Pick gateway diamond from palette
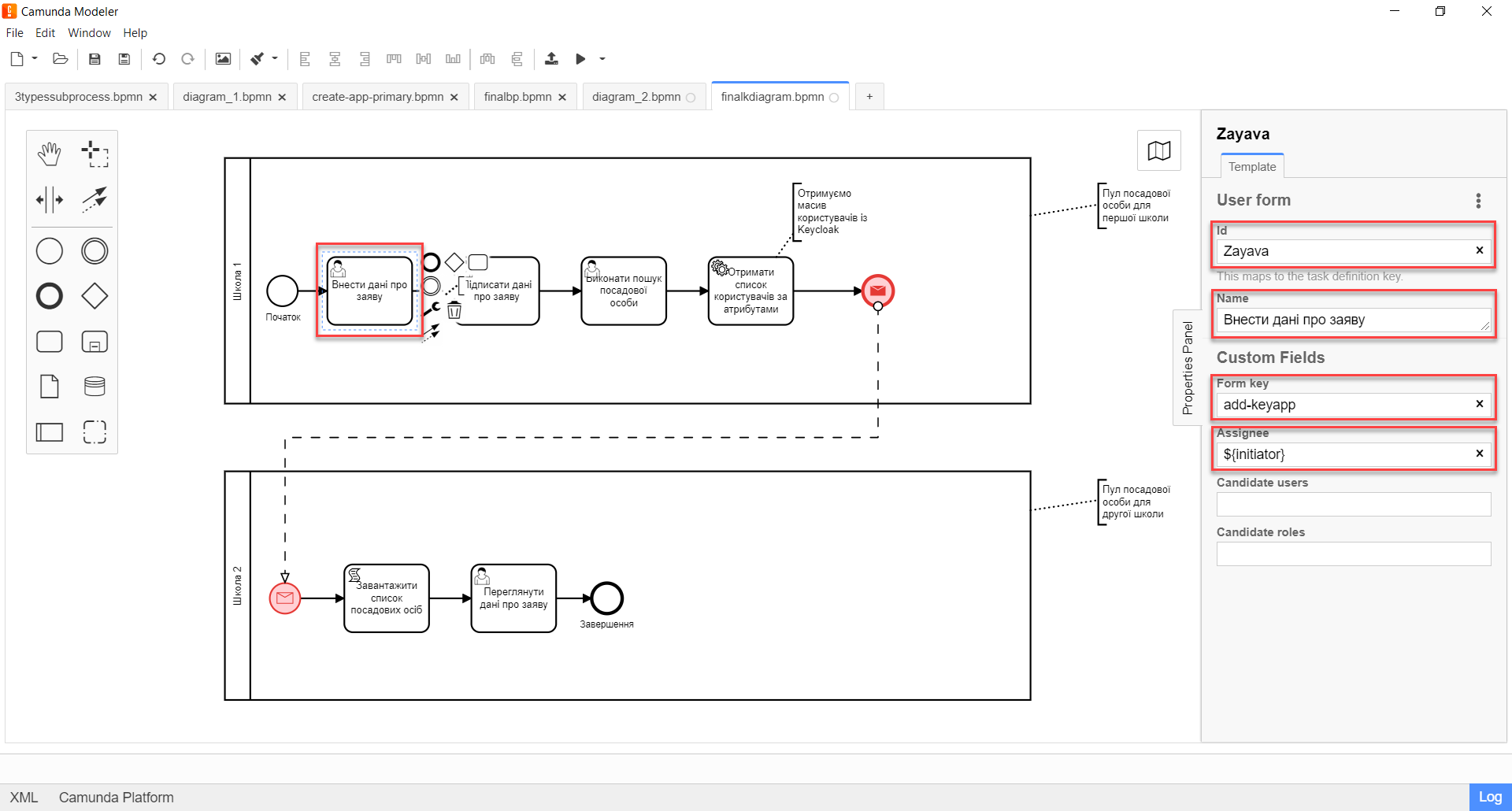The width and height of the screenshot is (1512, 811). 94,296
